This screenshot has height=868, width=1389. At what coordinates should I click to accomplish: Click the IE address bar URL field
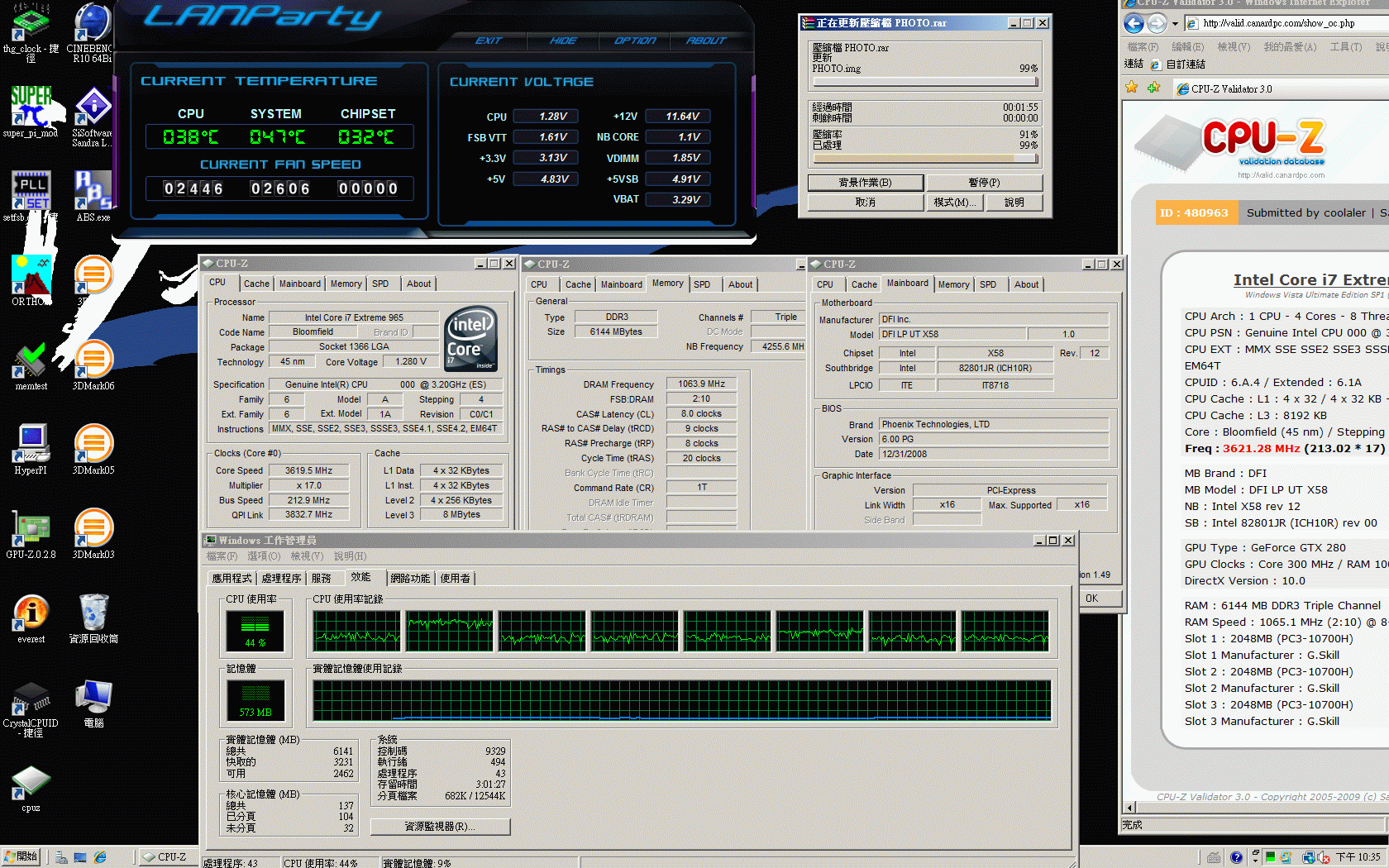(1286, 23)
